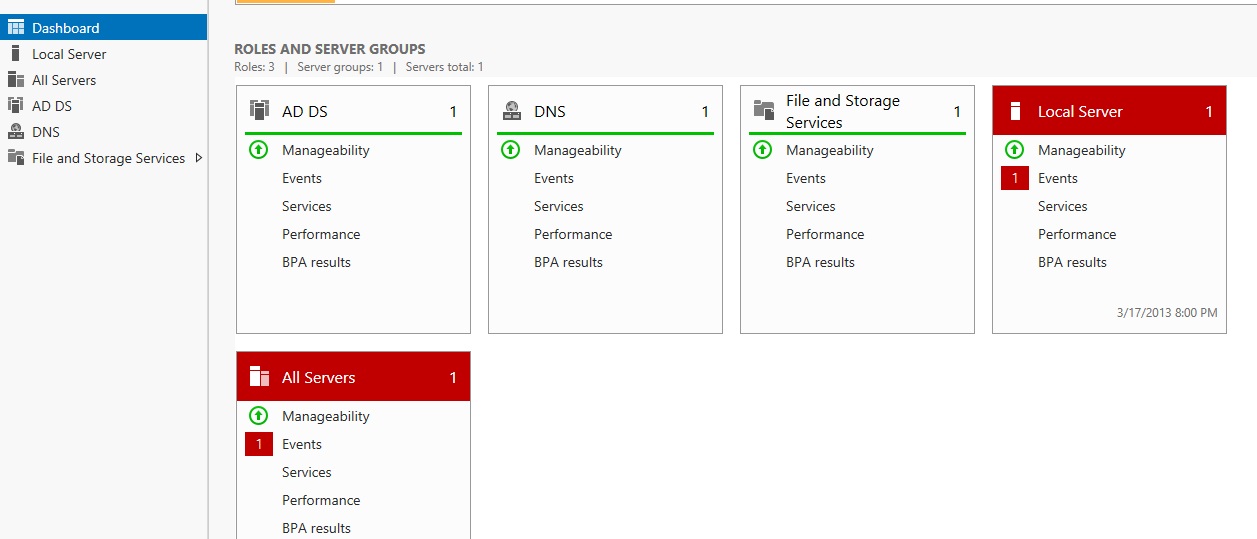Click the DNS tile header icon

click(x=511, y=111)
